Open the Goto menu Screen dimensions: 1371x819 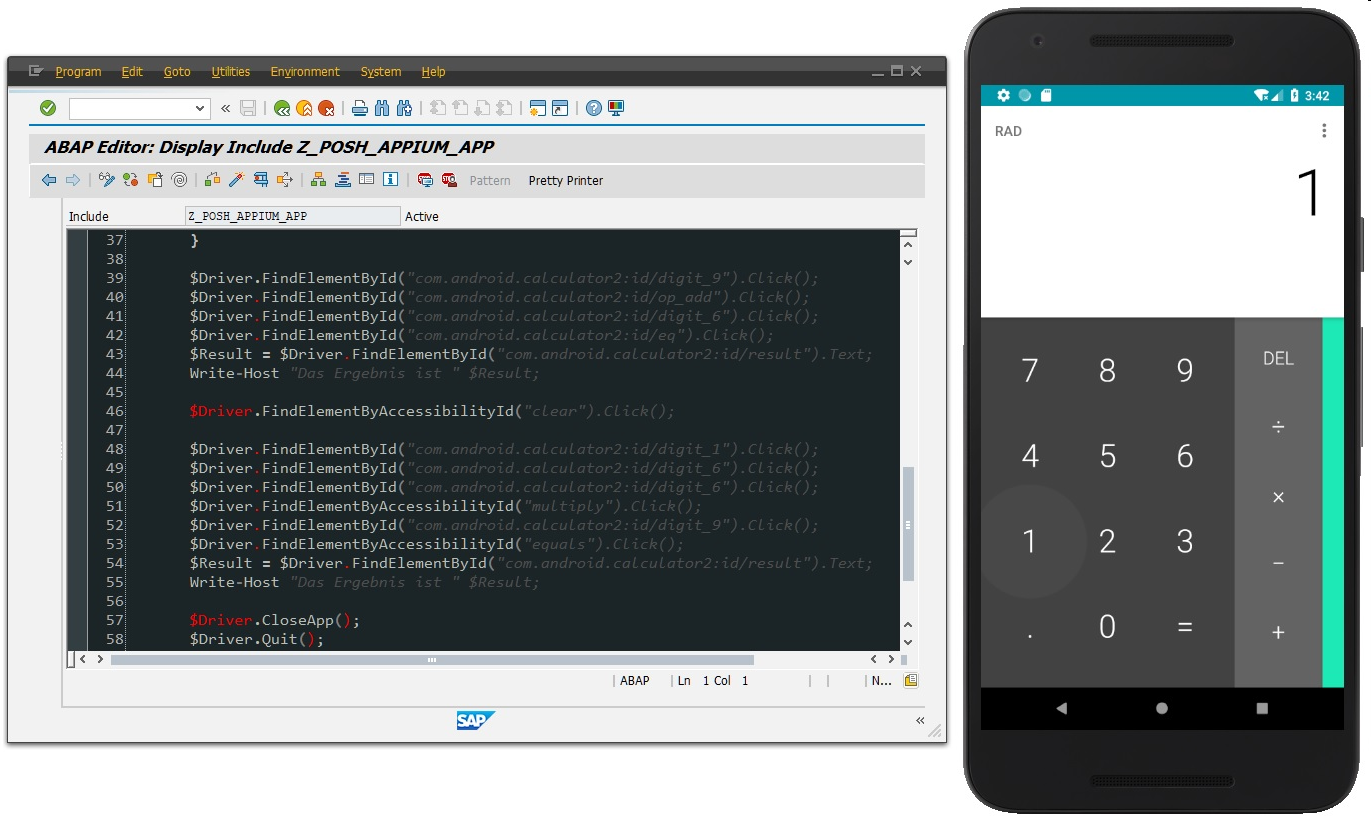pos(177,72)
